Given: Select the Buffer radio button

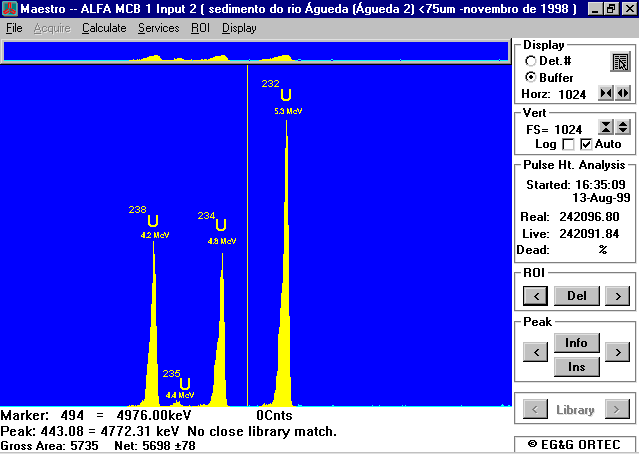Looking at the screenshot, I should click(x=530, y=77).
